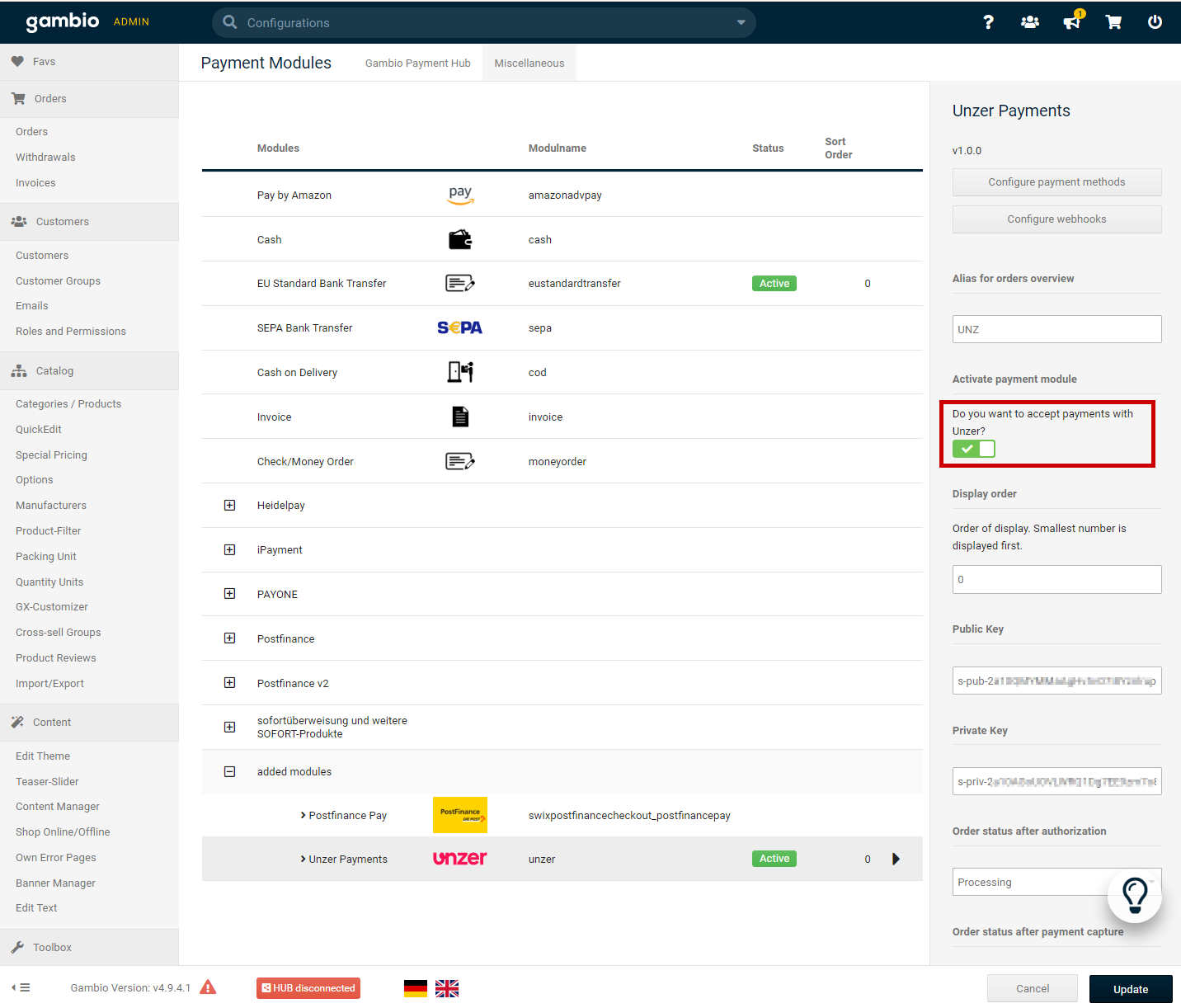
Task: Click Configure payment methods button
Action: click(x=1057, y=182)
